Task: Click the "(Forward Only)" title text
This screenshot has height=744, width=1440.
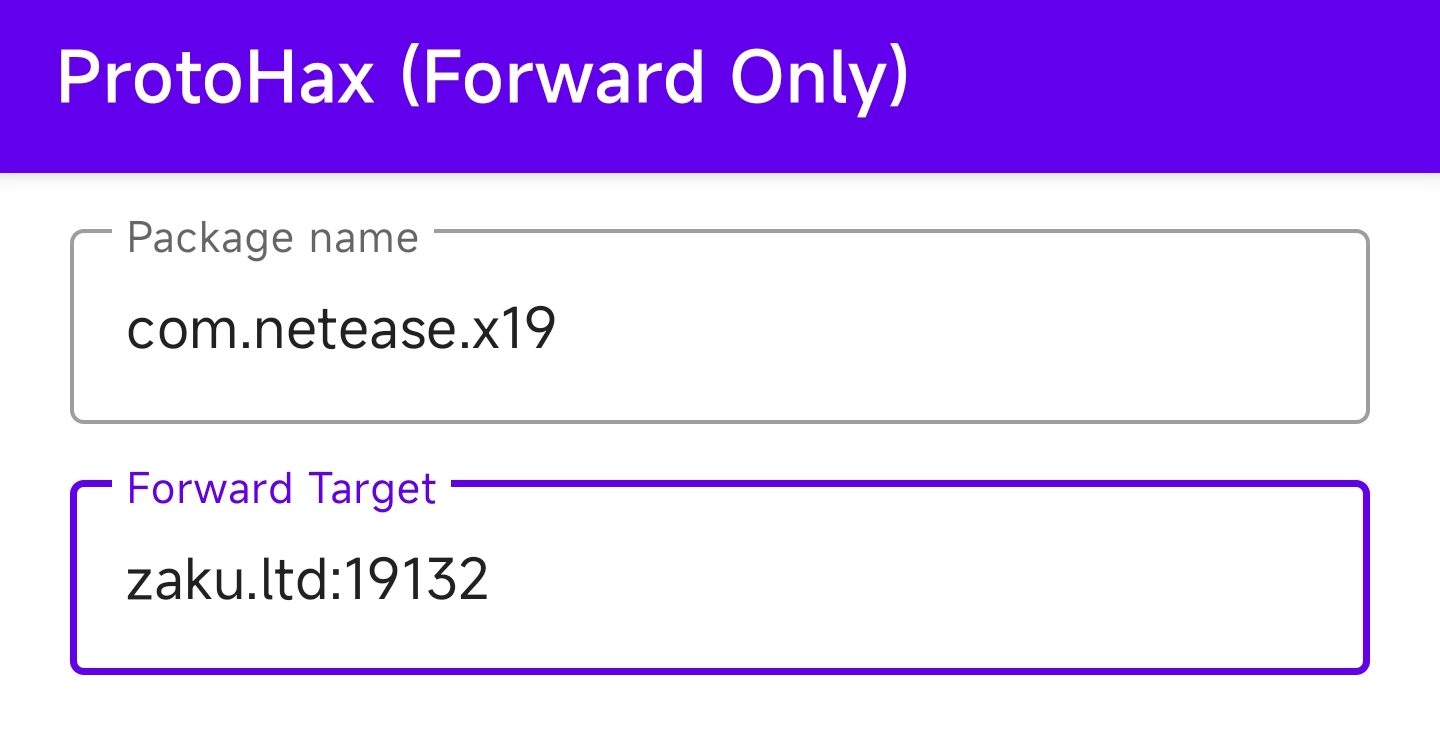Action: 654,78
